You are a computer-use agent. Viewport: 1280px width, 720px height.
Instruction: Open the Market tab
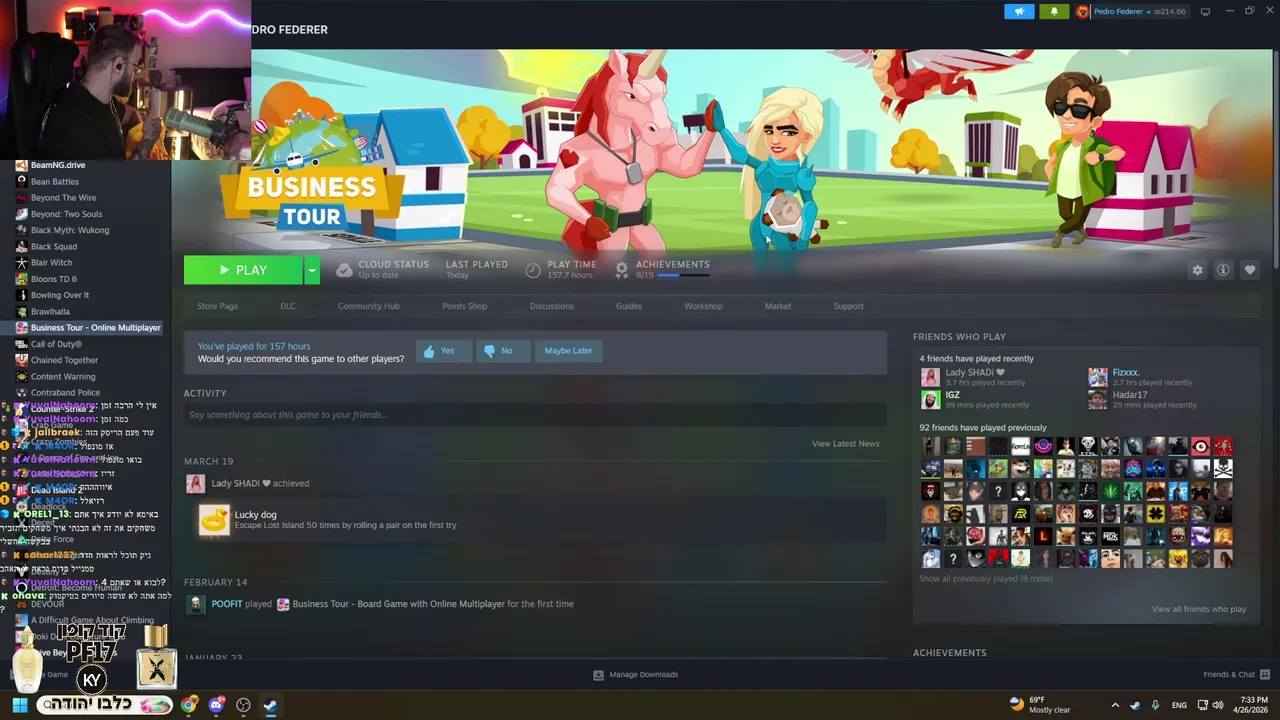point(778,306)
